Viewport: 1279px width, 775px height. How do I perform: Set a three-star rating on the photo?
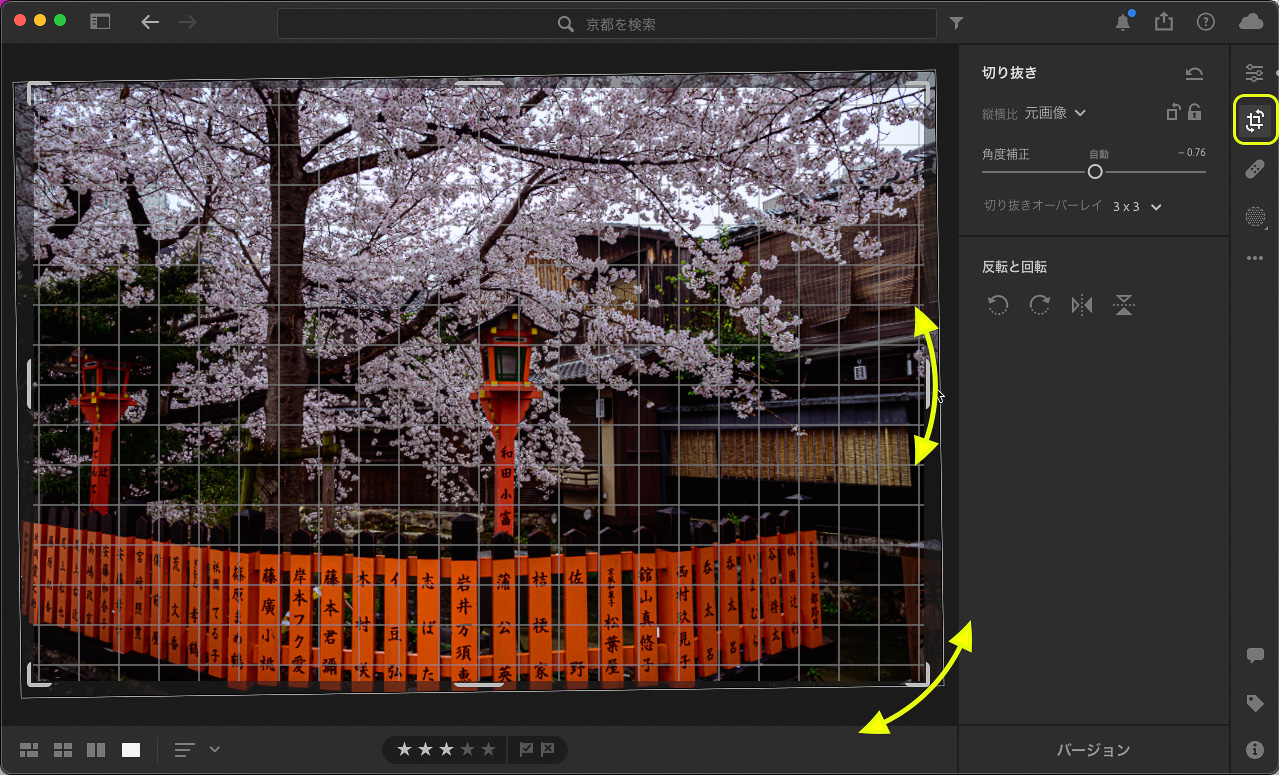(444, 749)
